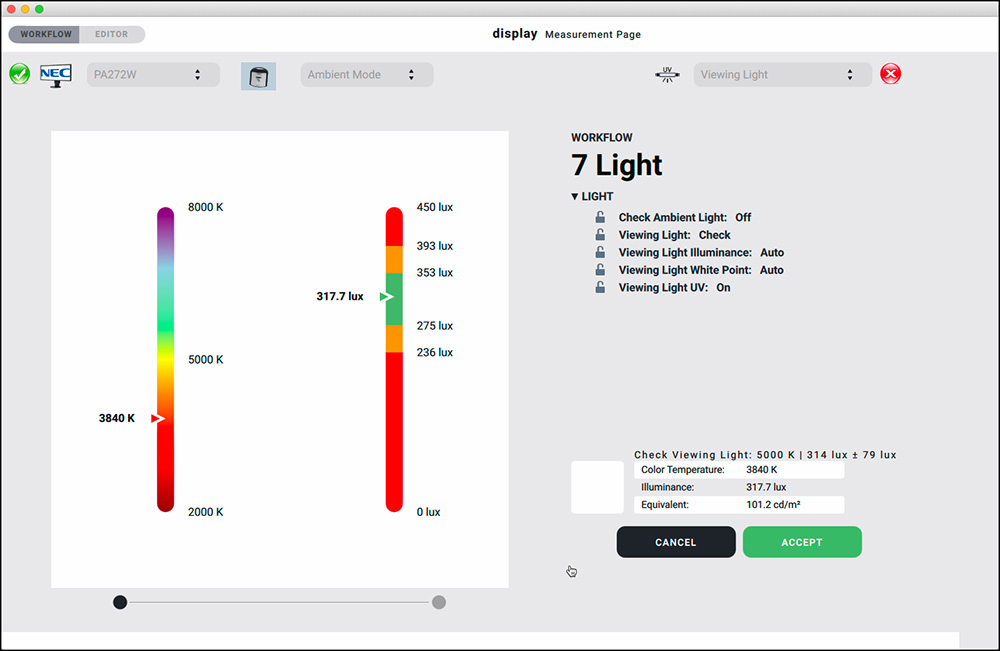The image size is (1000, 651).
Task: Click the red X error icon
Action: (890, 74)
